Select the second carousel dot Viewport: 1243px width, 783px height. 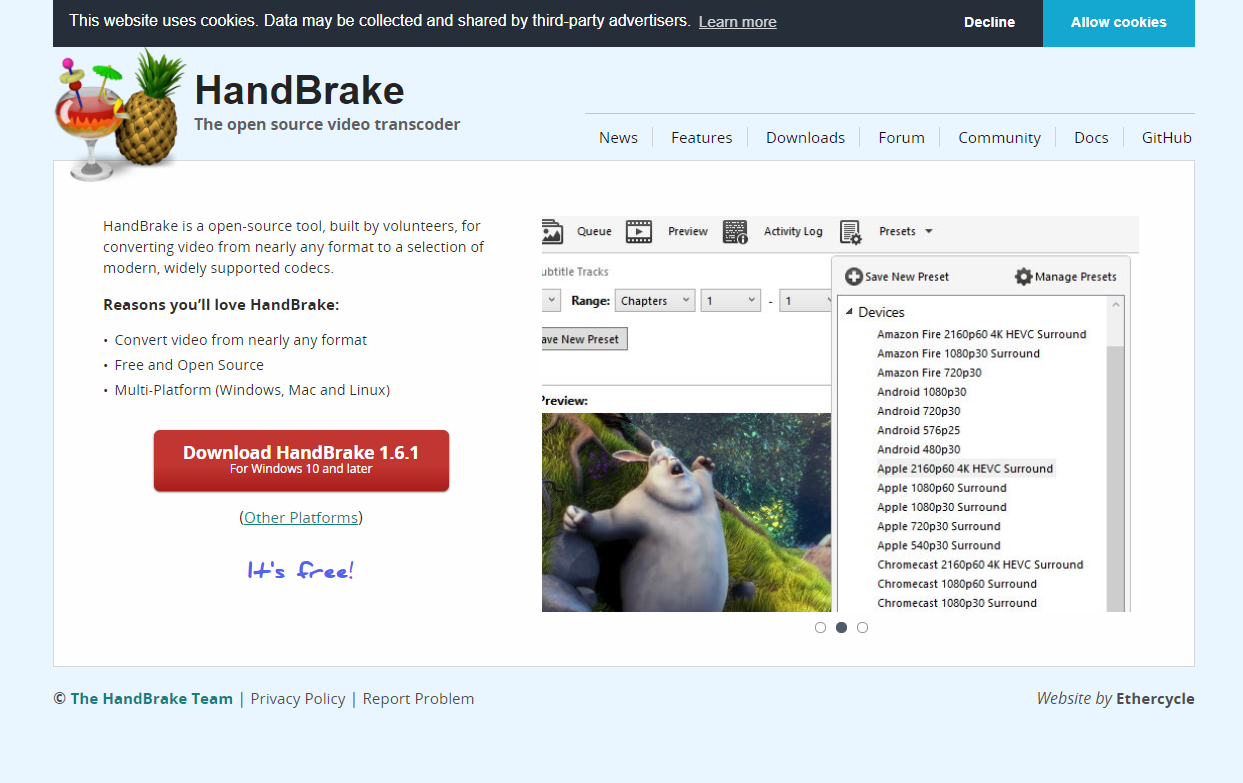[841, 628]
